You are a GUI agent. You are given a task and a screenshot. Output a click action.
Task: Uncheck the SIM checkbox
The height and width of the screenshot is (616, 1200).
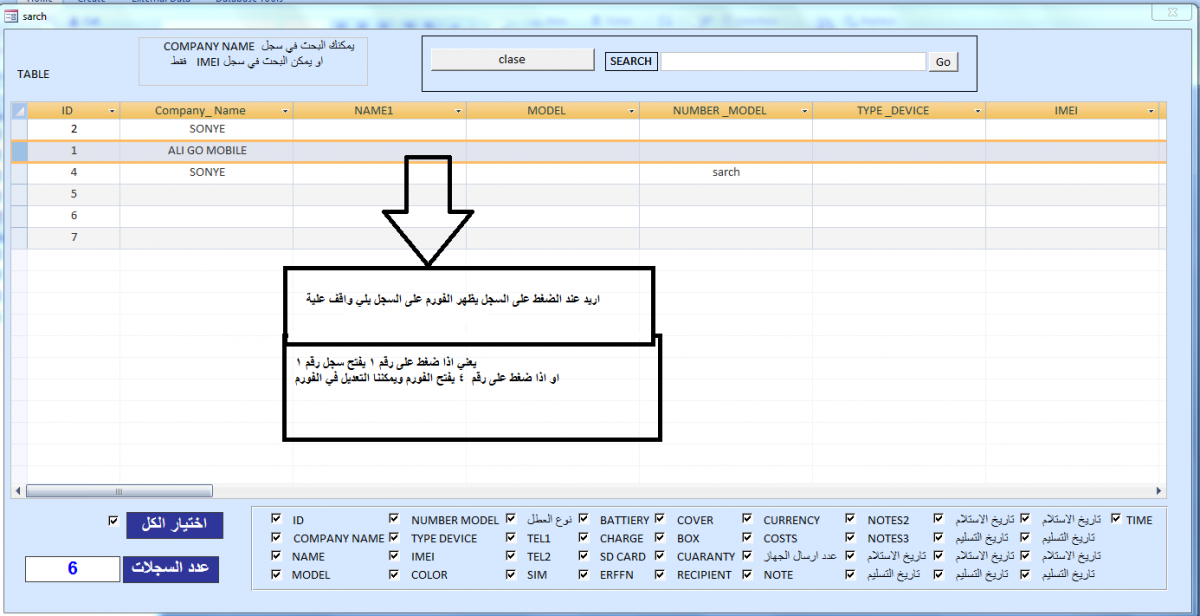(x=511, y=575)
